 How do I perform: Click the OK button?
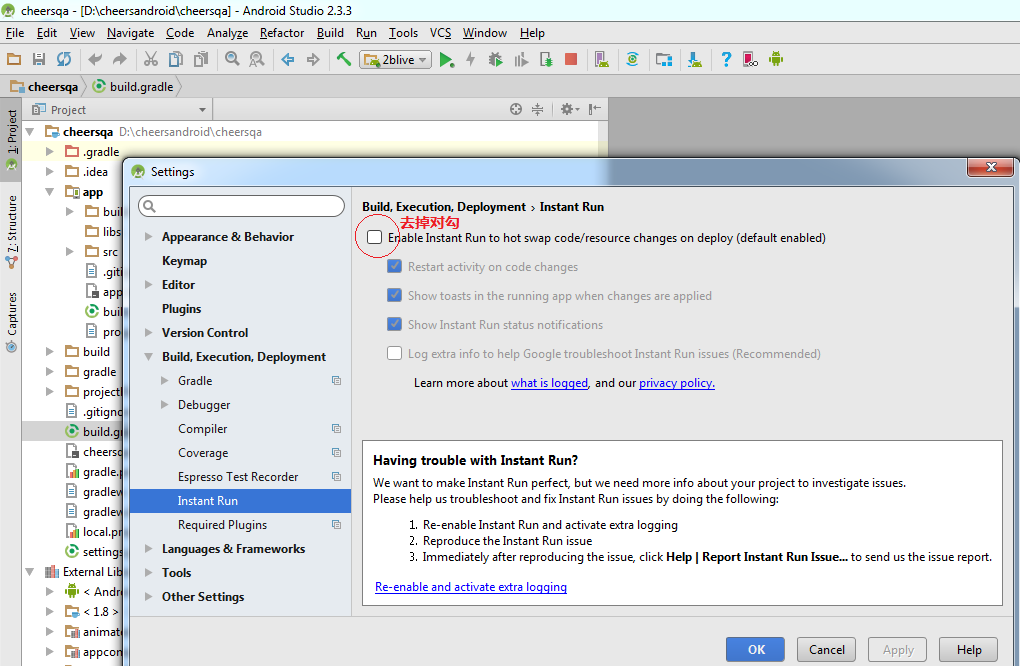(x=756, y=649)
